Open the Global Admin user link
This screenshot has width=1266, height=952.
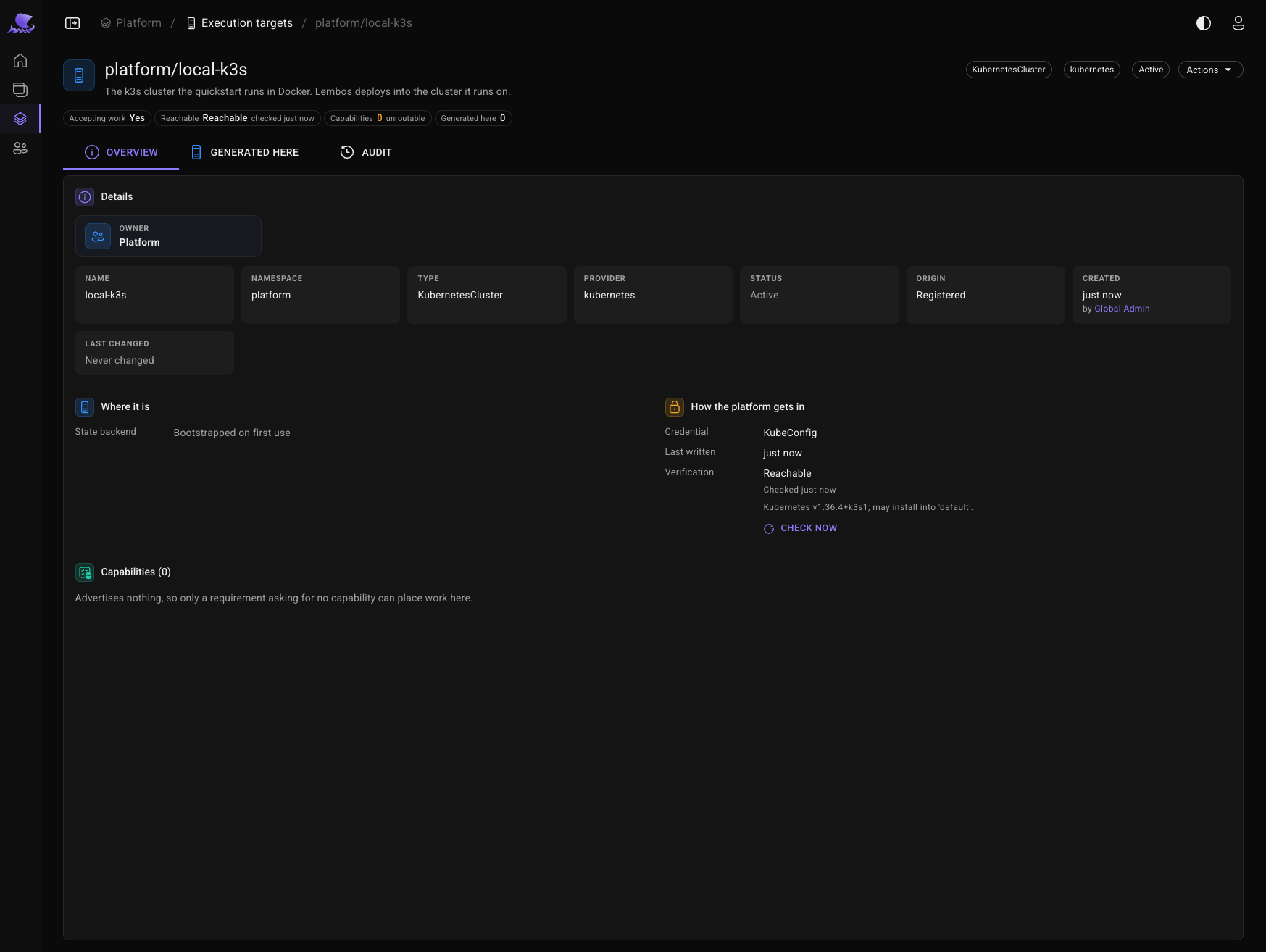(x=1122, y=309)
